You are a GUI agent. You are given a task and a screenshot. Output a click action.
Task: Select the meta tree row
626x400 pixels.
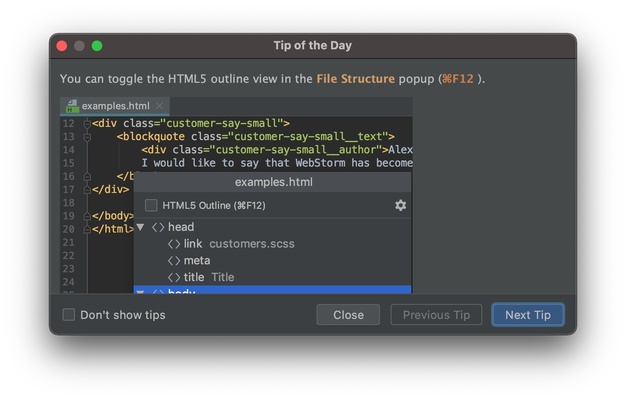click(272, 261)
